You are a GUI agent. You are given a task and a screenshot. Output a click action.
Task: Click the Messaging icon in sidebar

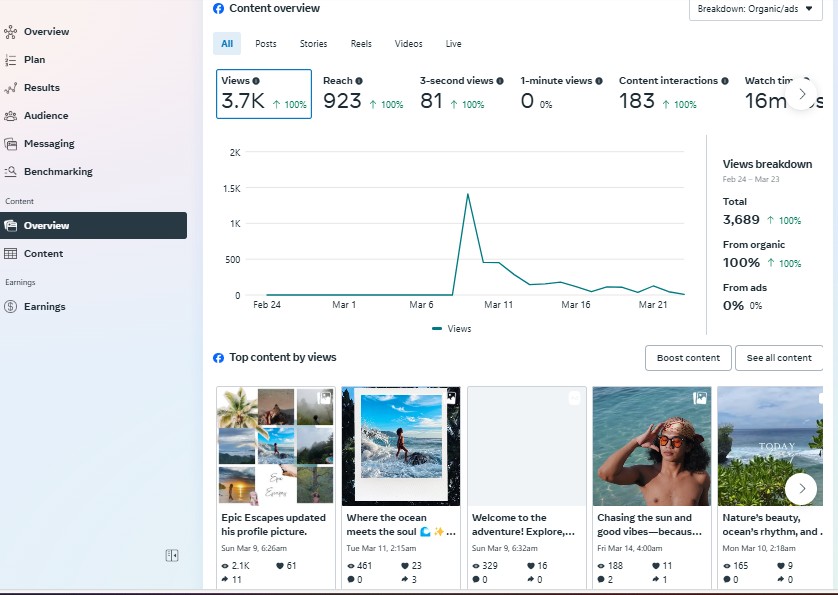pos(10,144)
